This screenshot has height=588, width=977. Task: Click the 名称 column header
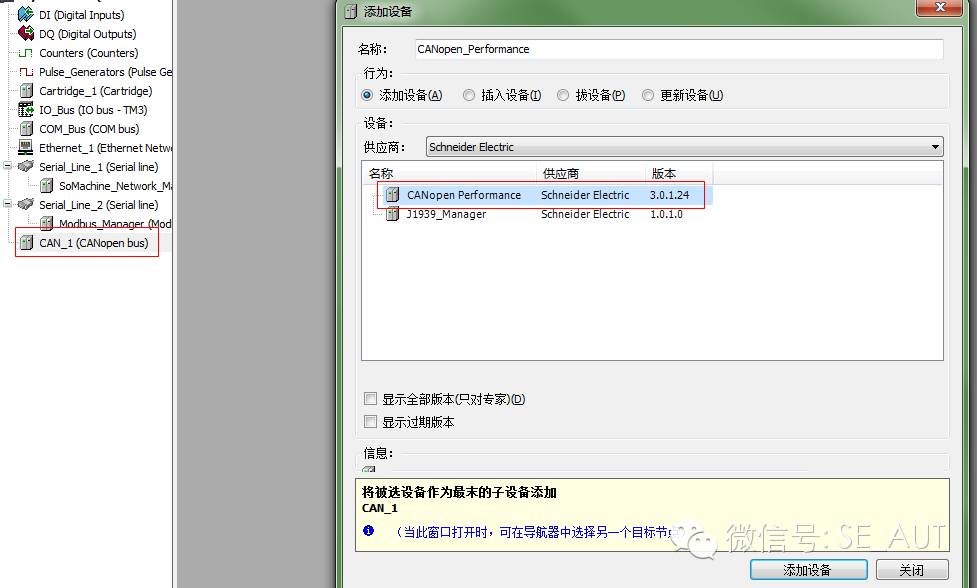point(449,174)
